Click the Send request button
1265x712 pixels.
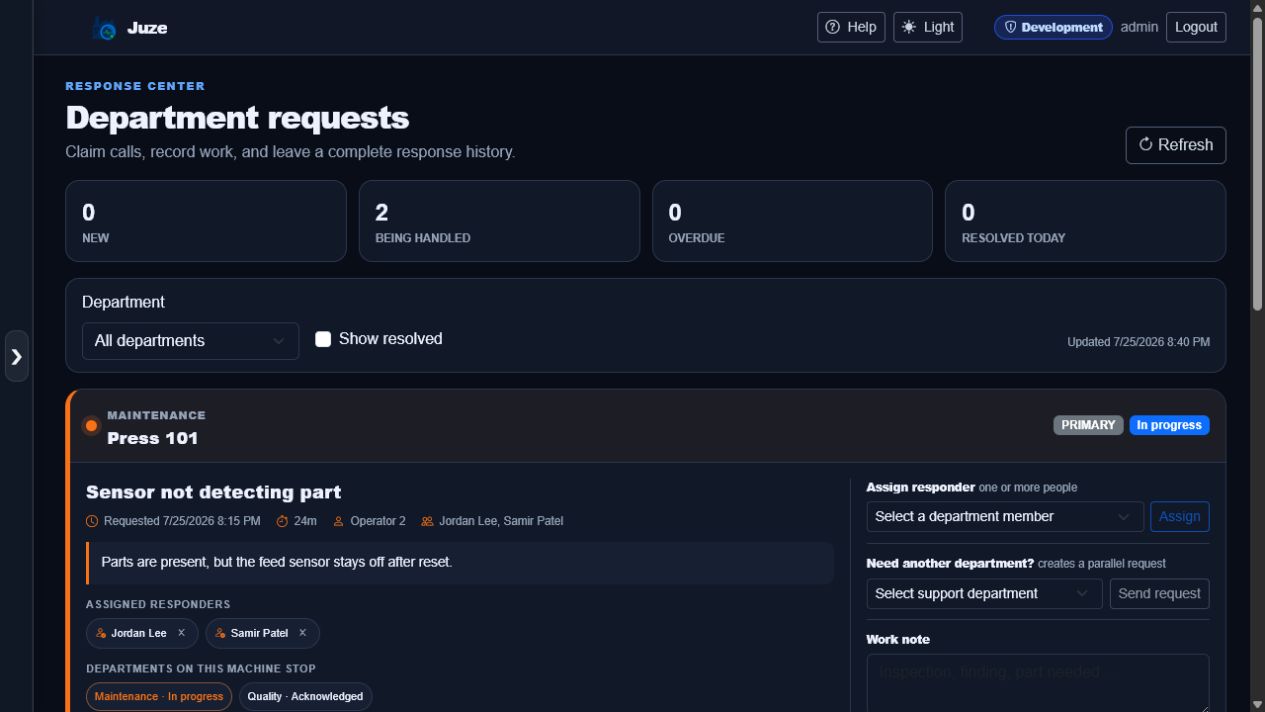pos(1160,594)
